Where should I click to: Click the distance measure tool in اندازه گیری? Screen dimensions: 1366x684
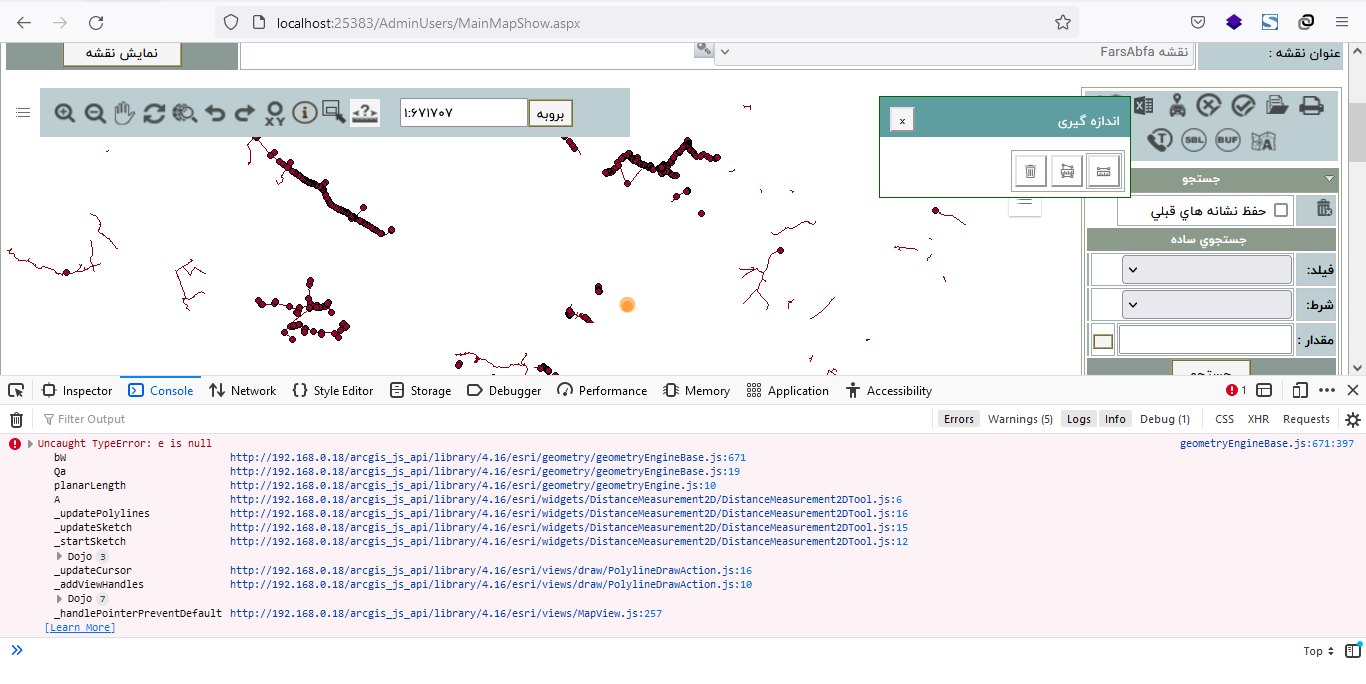pos(1104,171)
